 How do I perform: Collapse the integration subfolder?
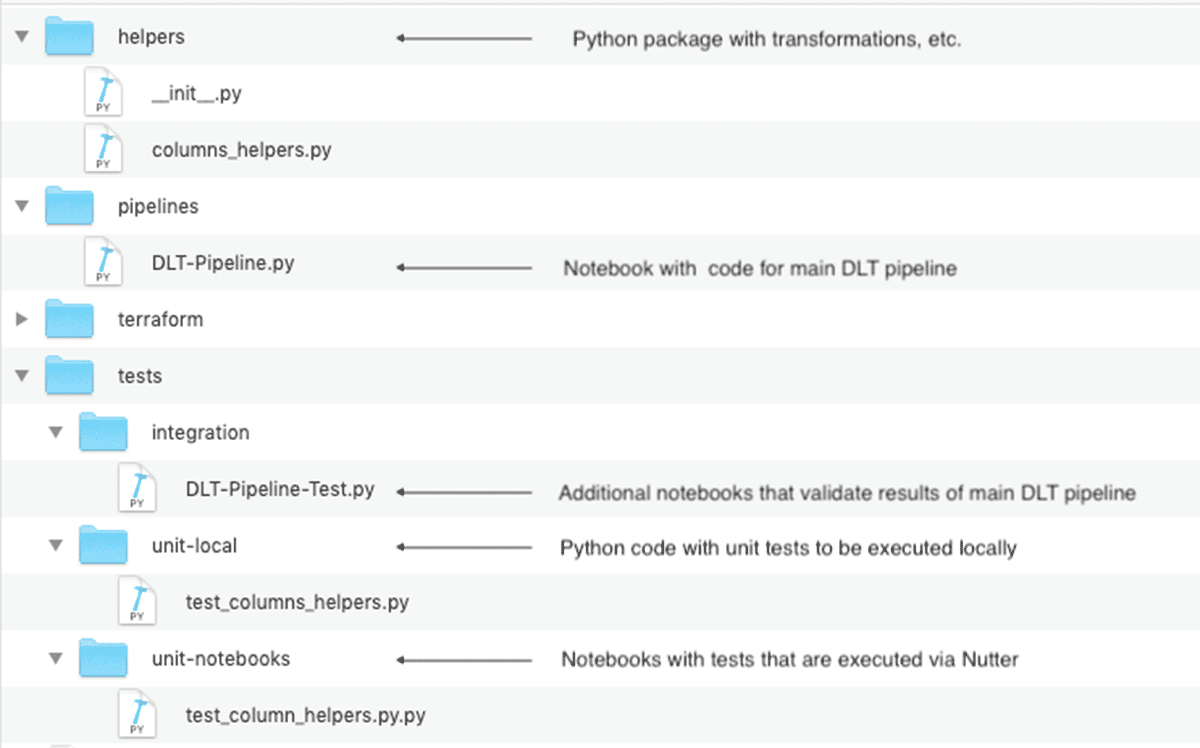56,433
